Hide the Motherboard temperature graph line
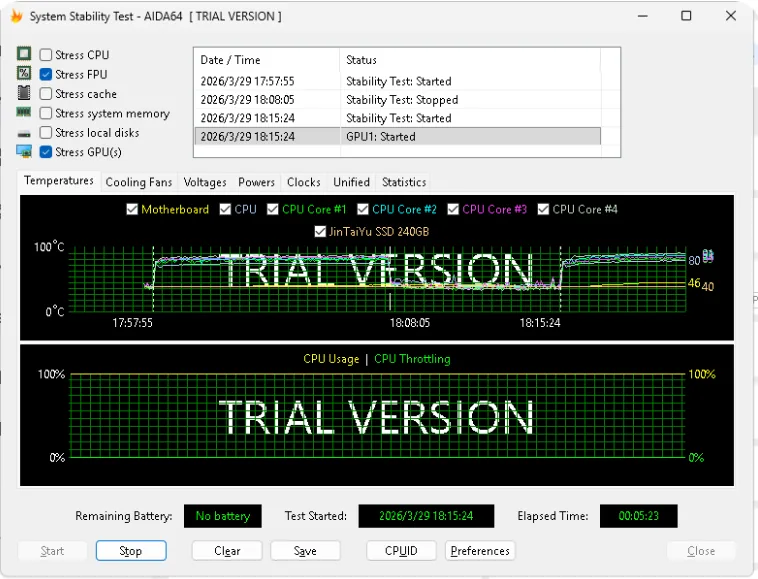 pos(132,209)
